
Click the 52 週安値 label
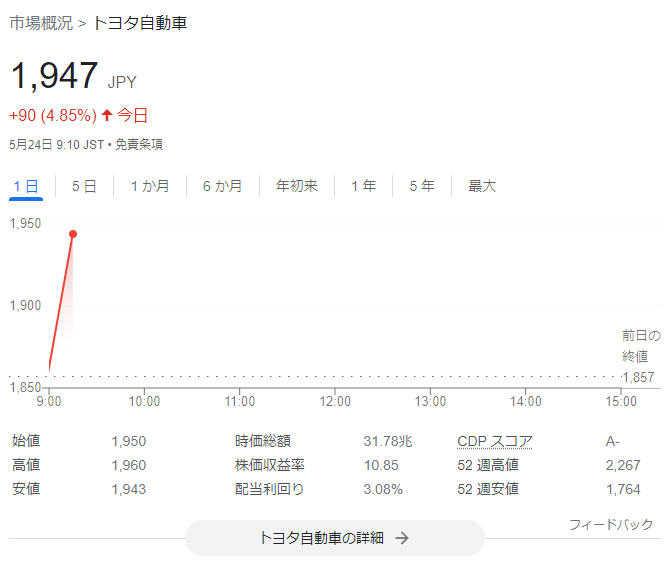pos(488,489)
